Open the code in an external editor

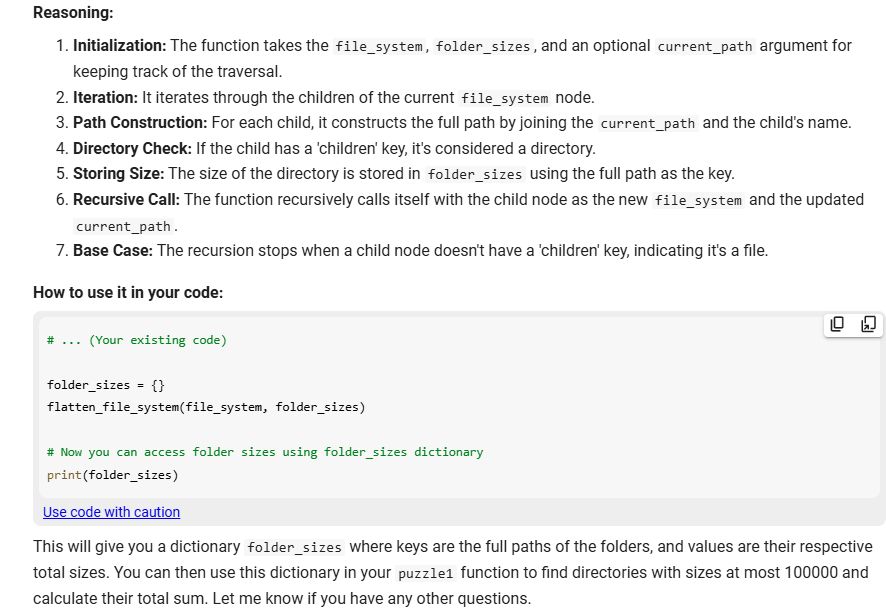click(x=866, y=324)
